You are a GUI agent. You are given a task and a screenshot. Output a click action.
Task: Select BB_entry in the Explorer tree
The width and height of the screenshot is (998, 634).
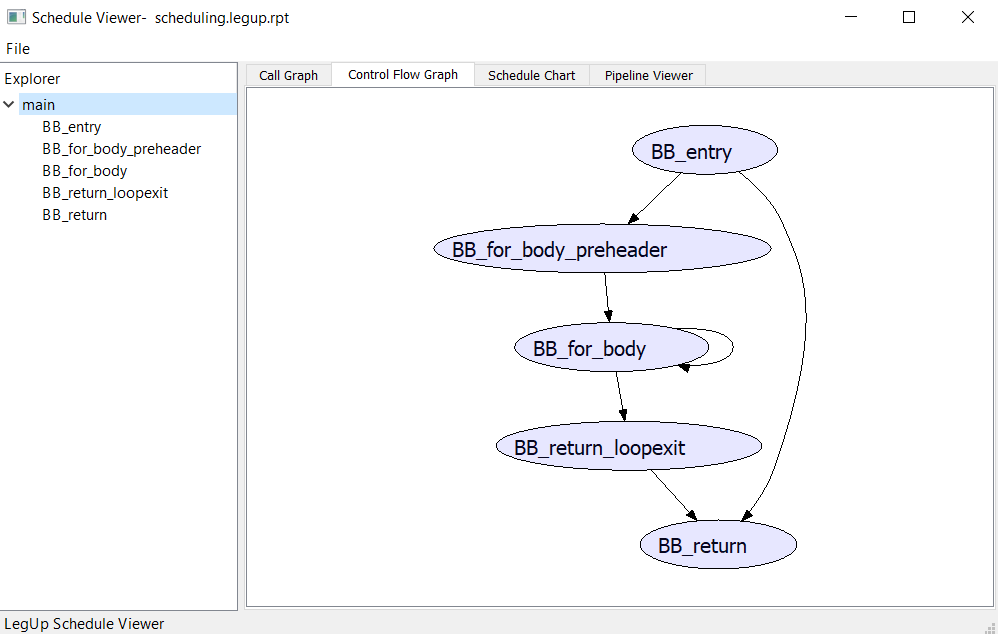71,127
